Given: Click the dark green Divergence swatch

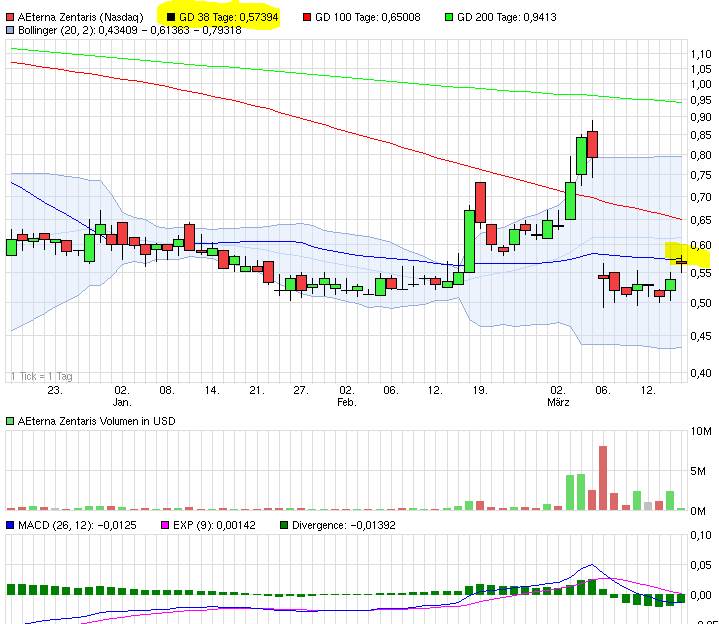Looking at the screenshot, I should pos(284,525).
